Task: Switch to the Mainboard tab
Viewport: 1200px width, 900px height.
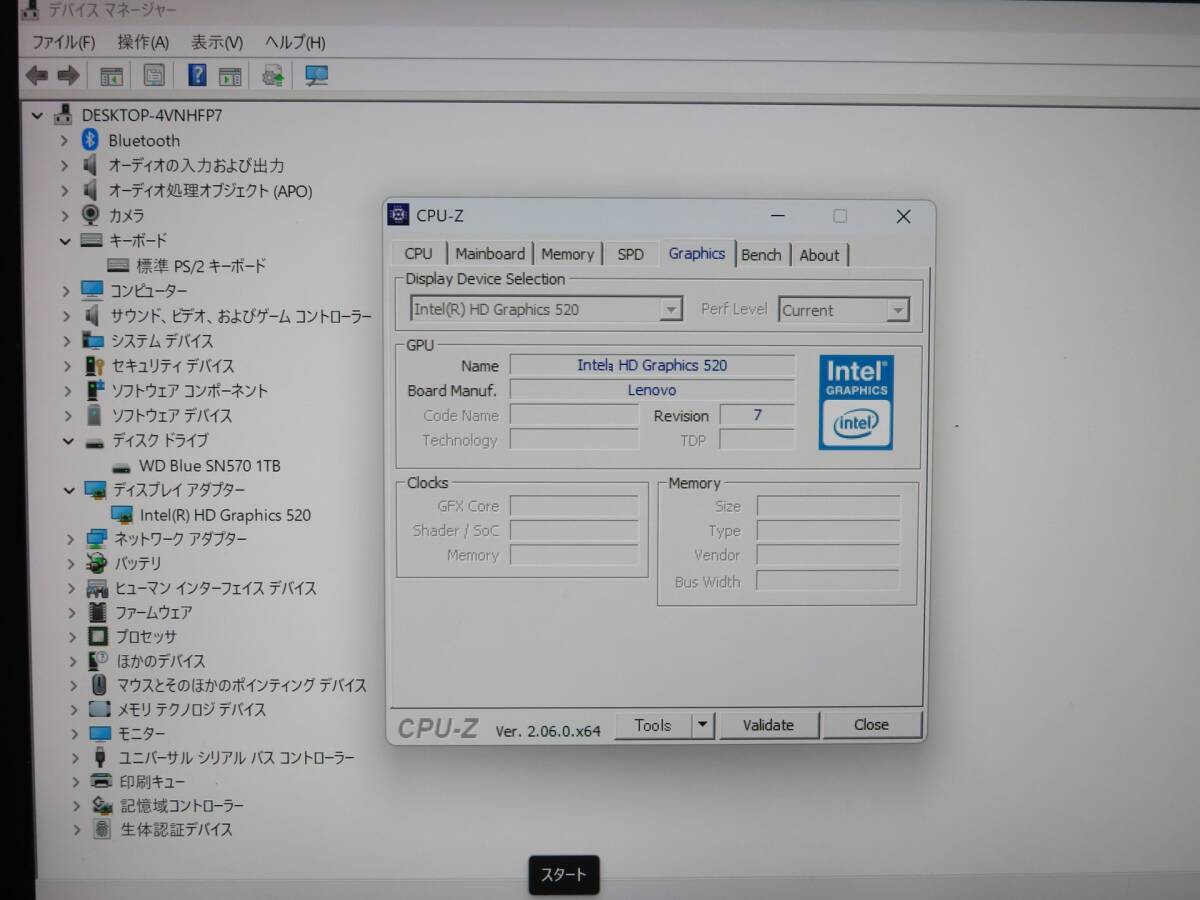Action: pos(490,254)
